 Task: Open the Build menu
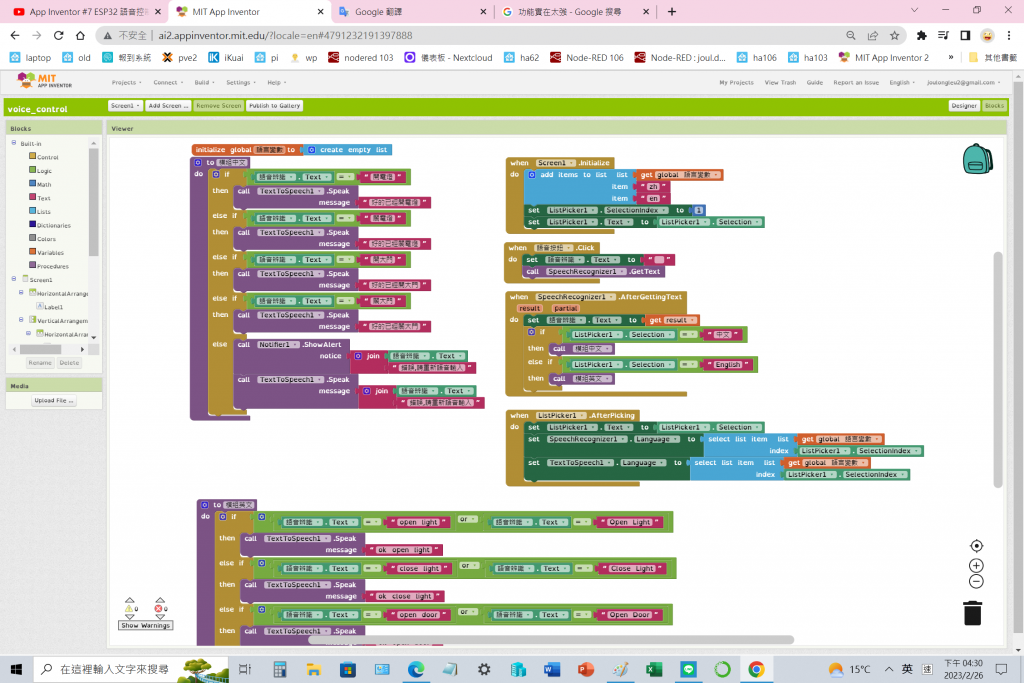coord(204,82)
